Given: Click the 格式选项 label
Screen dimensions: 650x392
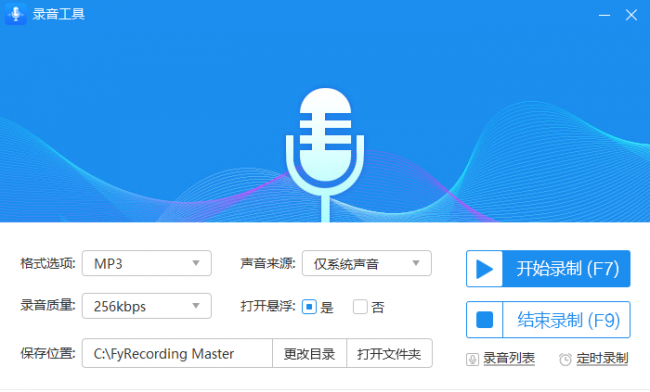Looking at the screenshot, I should [x=48, y=263].
